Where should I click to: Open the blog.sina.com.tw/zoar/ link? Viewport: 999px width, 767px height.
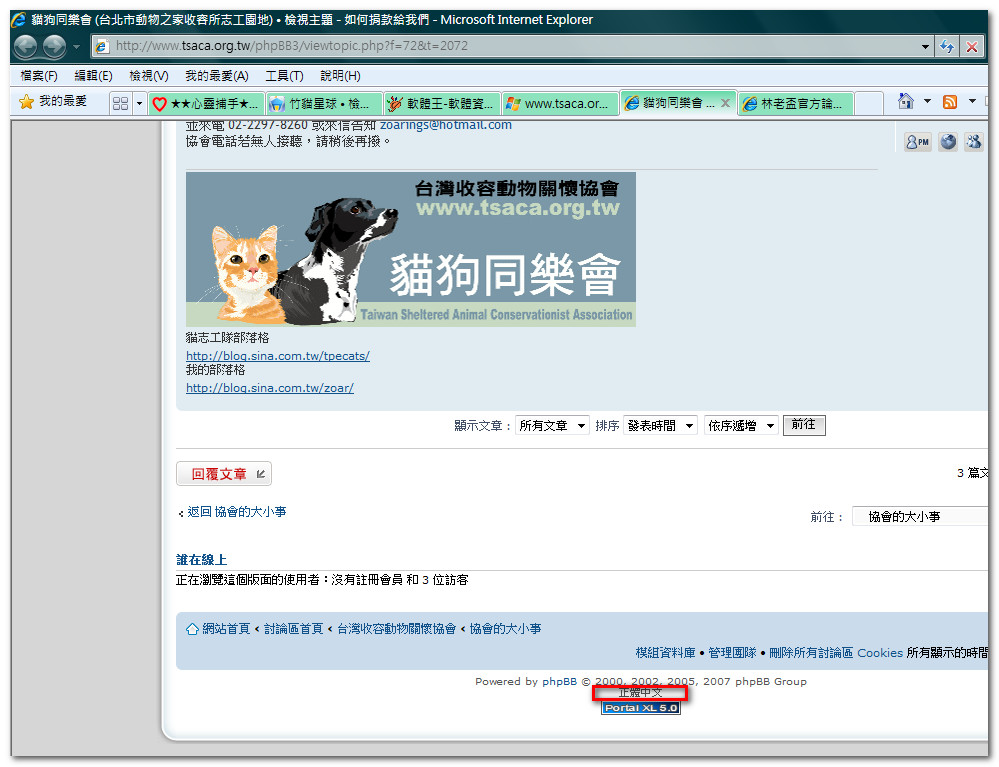pos(270,388)
